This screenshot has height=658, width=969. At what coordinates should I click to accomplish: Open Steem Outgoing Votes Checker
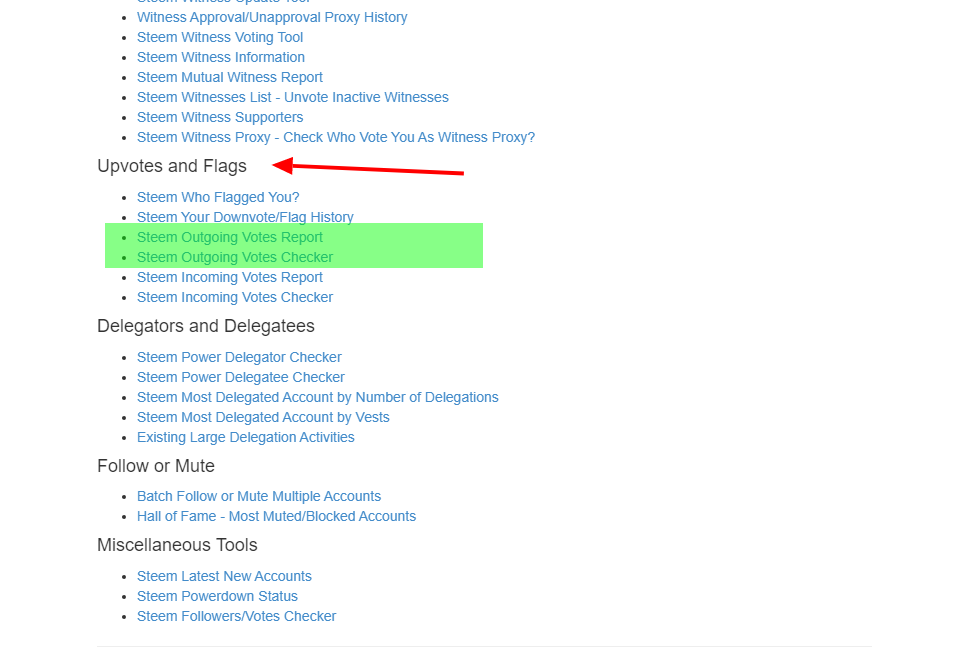coord(235,257)
